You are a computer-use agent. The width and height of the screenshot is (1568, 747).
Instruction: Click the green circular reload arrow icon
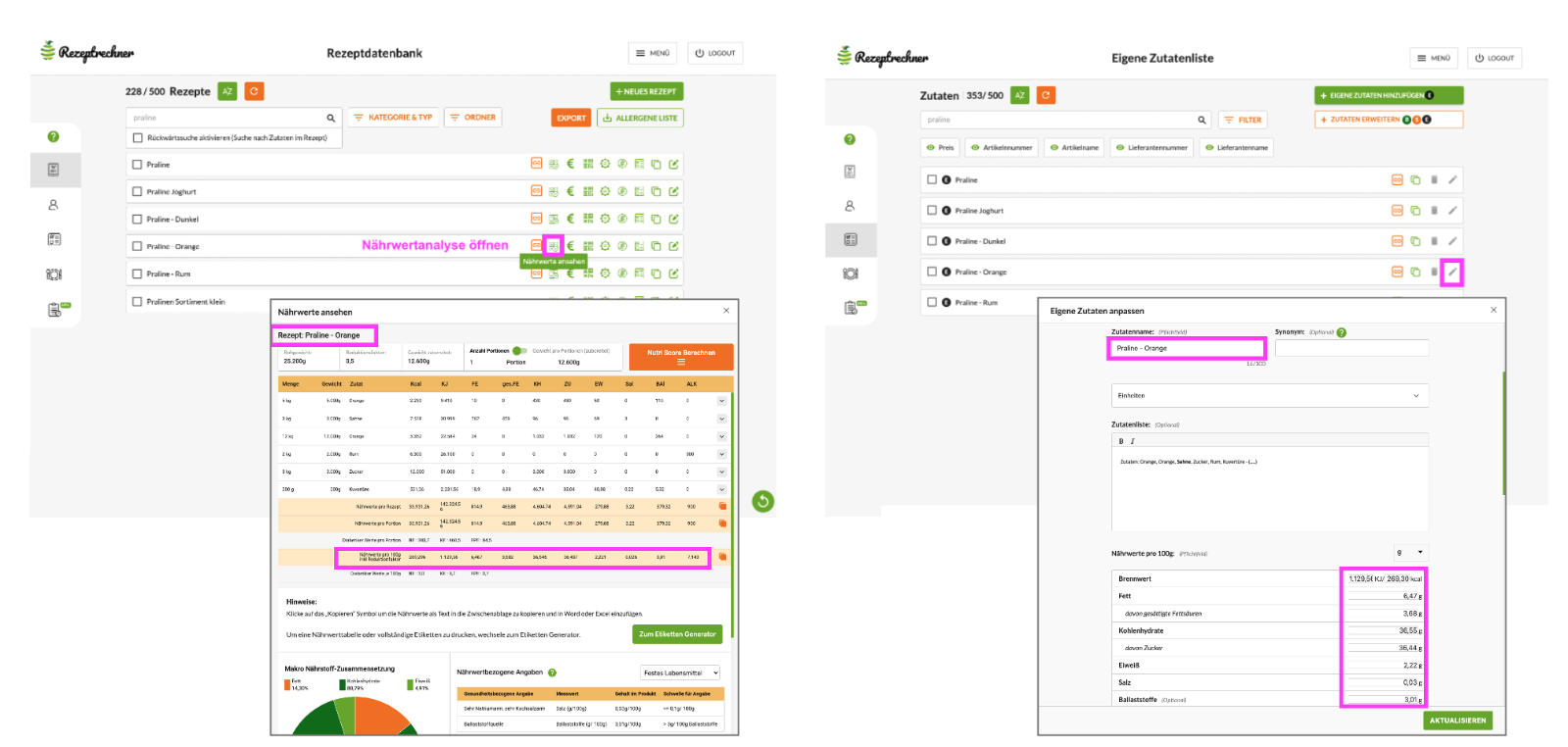[762, 502]
